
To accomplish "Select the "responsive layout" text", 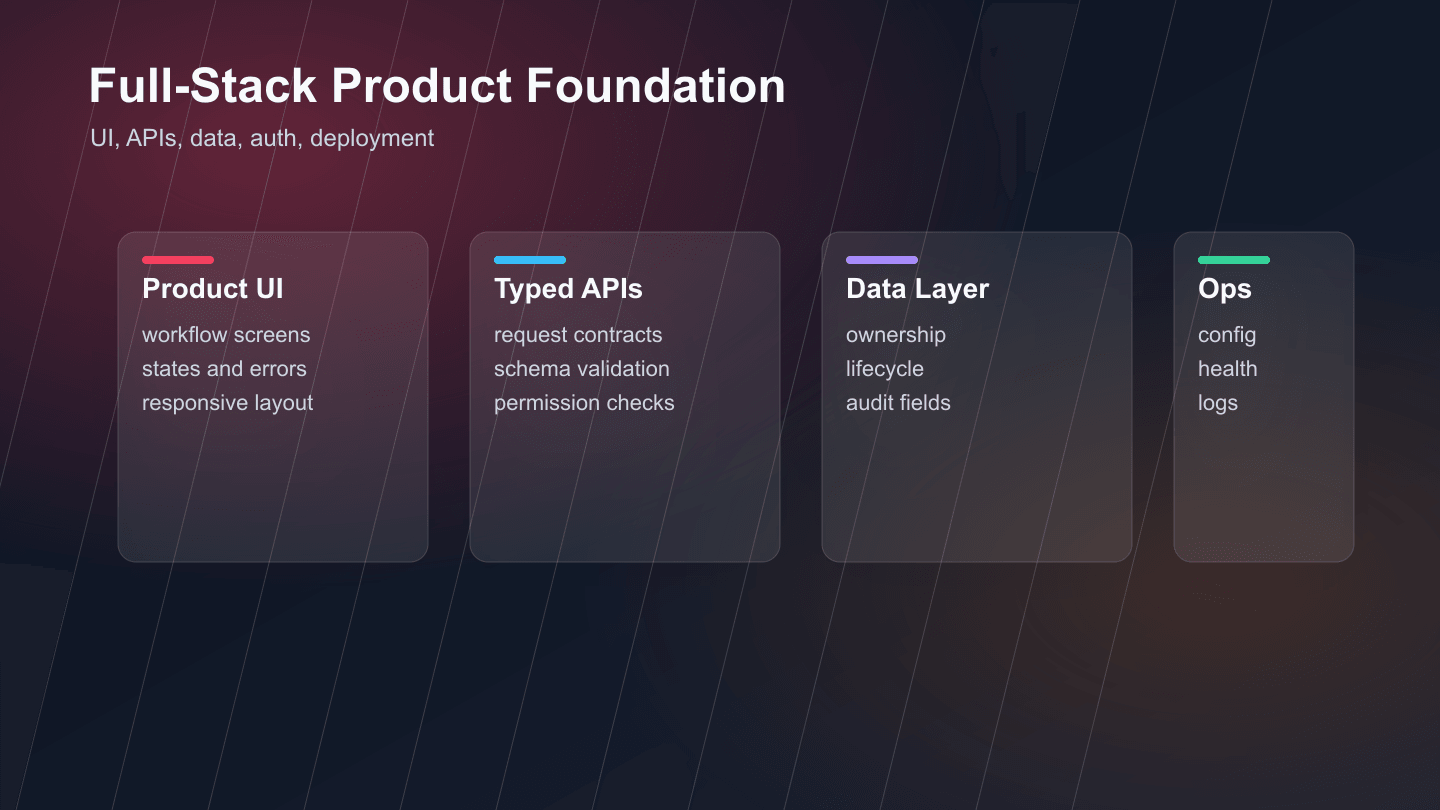I will (x=228, y=403).
